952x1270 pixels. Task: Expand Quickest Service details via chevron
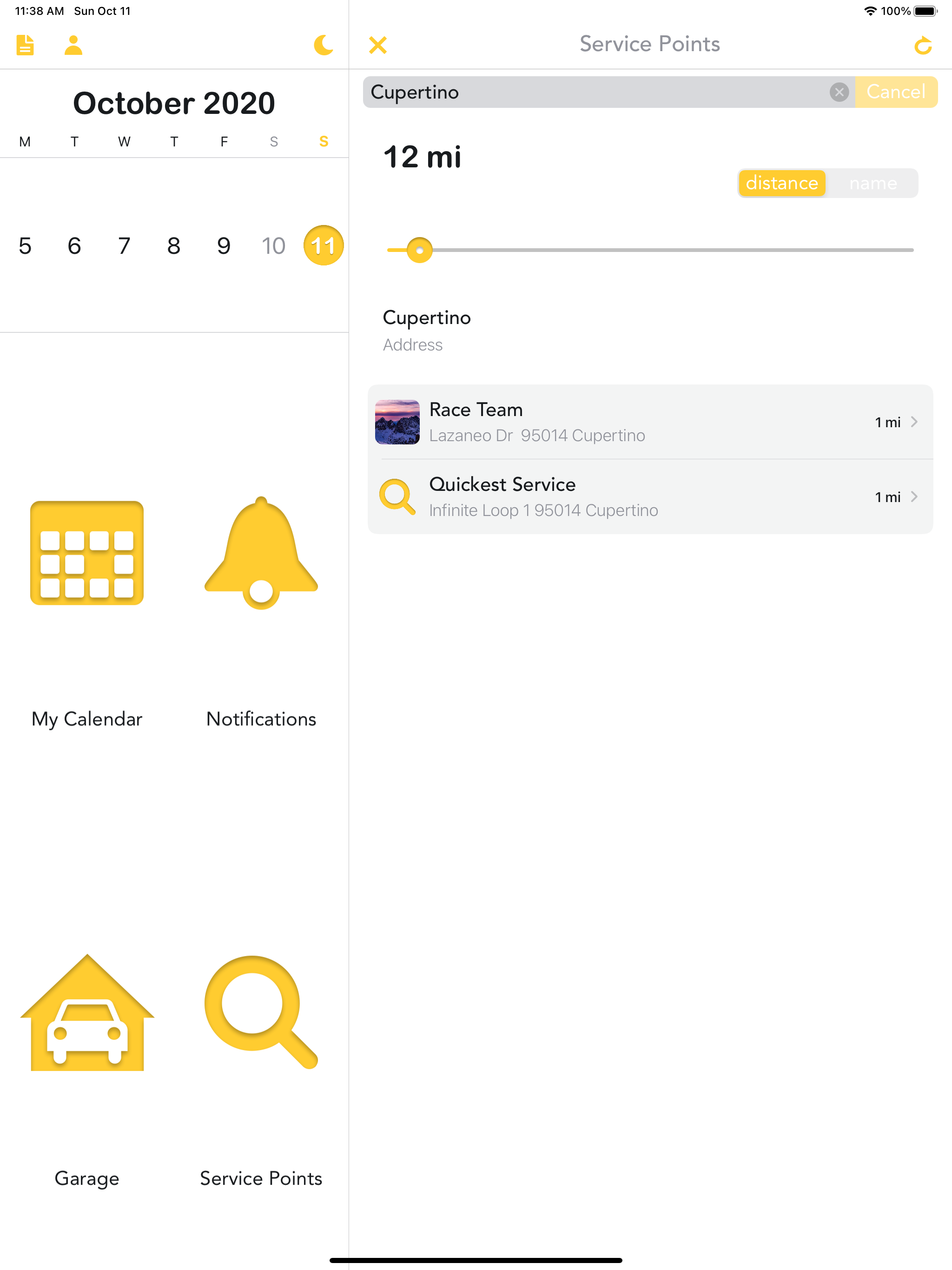[914, 496]
